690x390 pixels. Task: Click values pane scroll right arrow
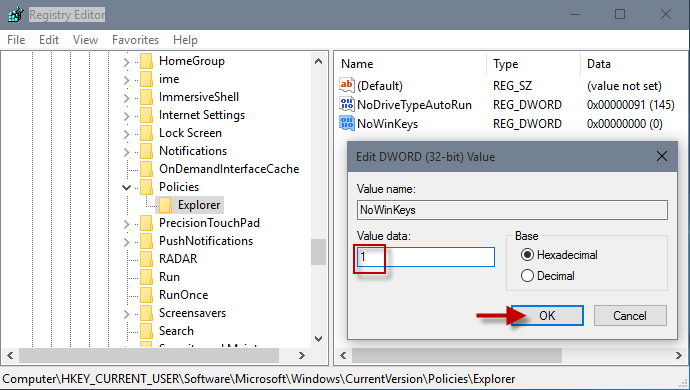(679, 355)
